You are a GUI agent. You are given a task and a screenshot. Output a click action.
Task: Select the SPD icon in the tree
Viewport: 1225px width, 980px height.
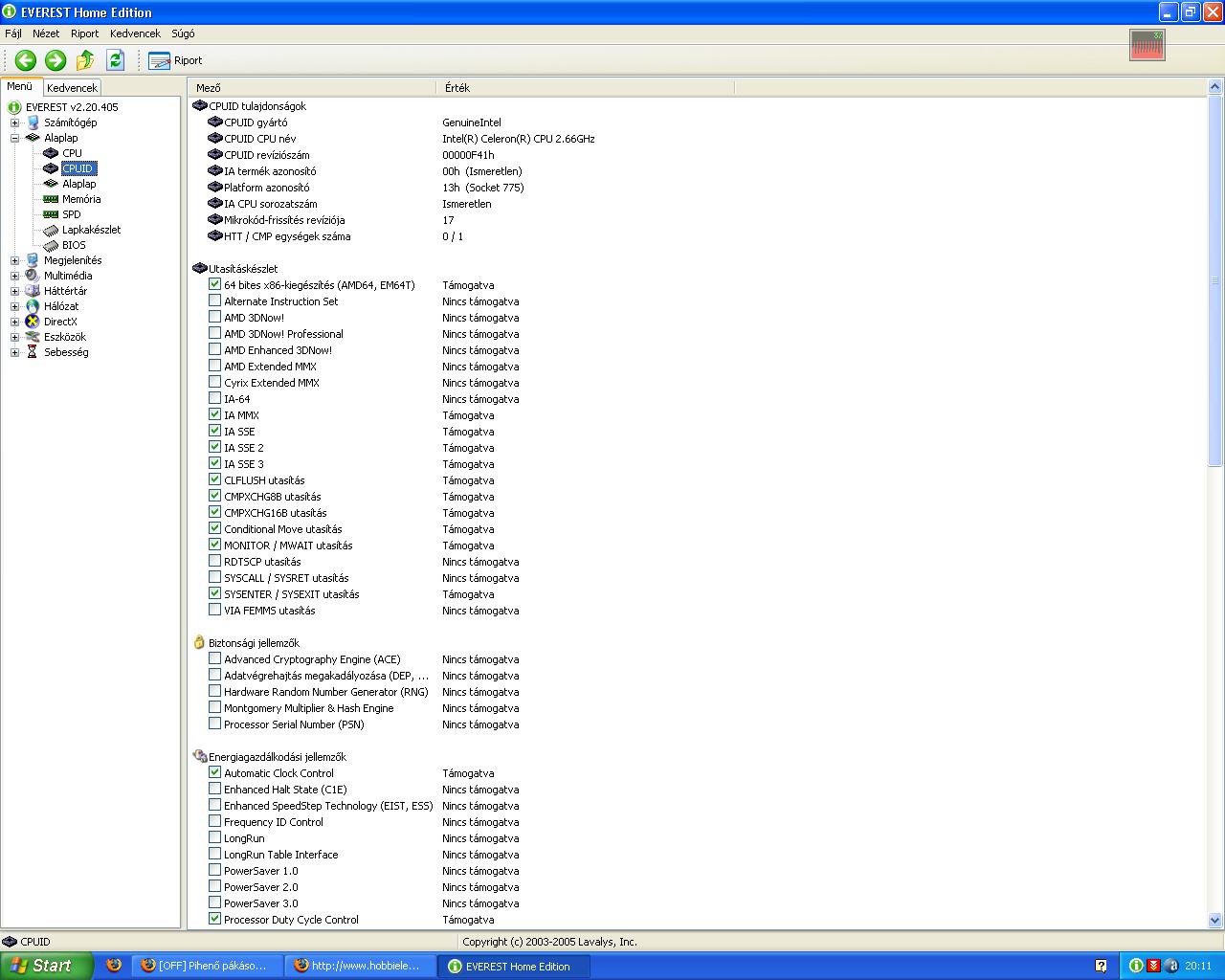[x=52, y=214]
